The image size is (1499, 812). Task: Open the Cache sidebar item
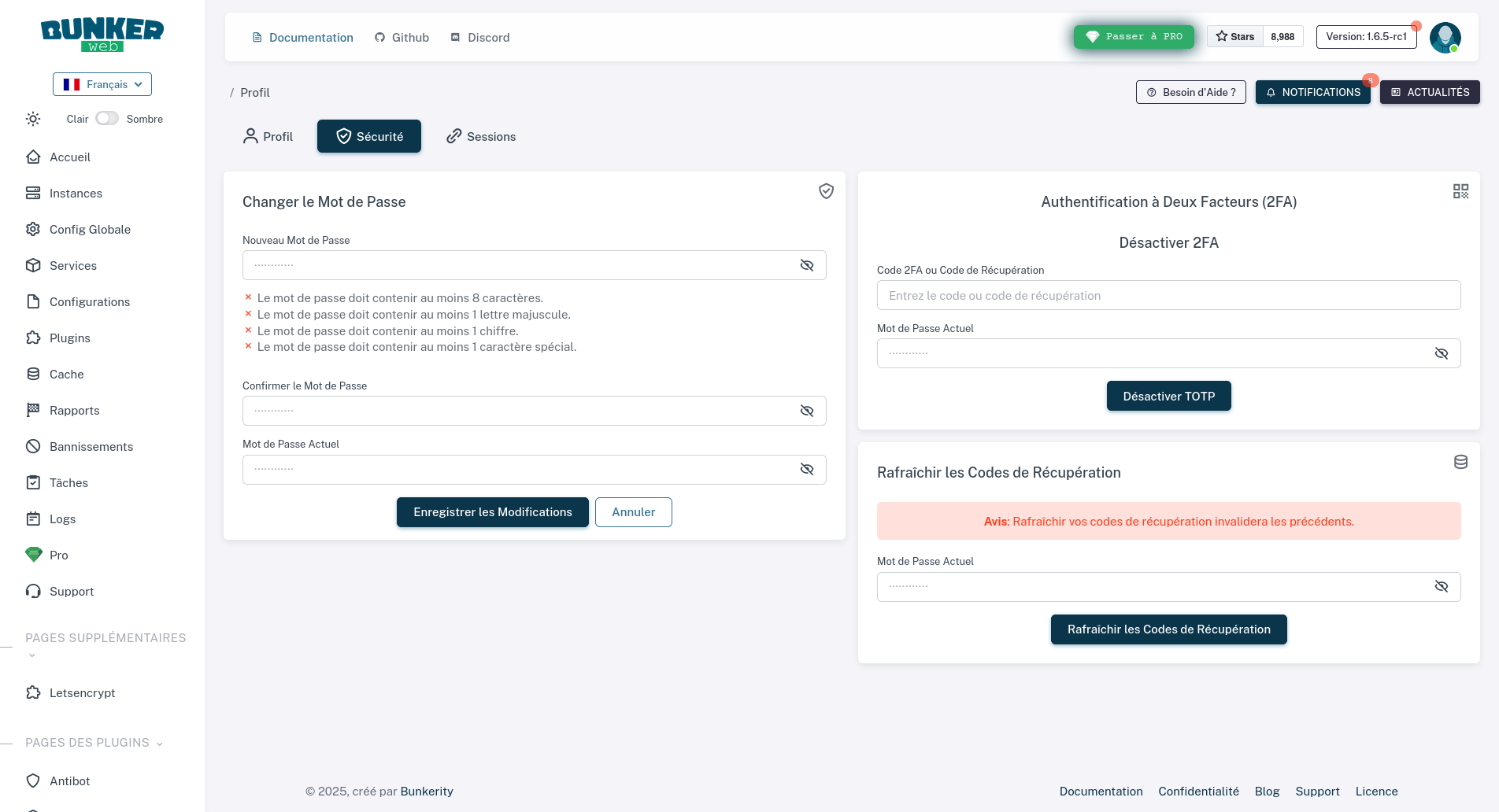coord(66,375)
